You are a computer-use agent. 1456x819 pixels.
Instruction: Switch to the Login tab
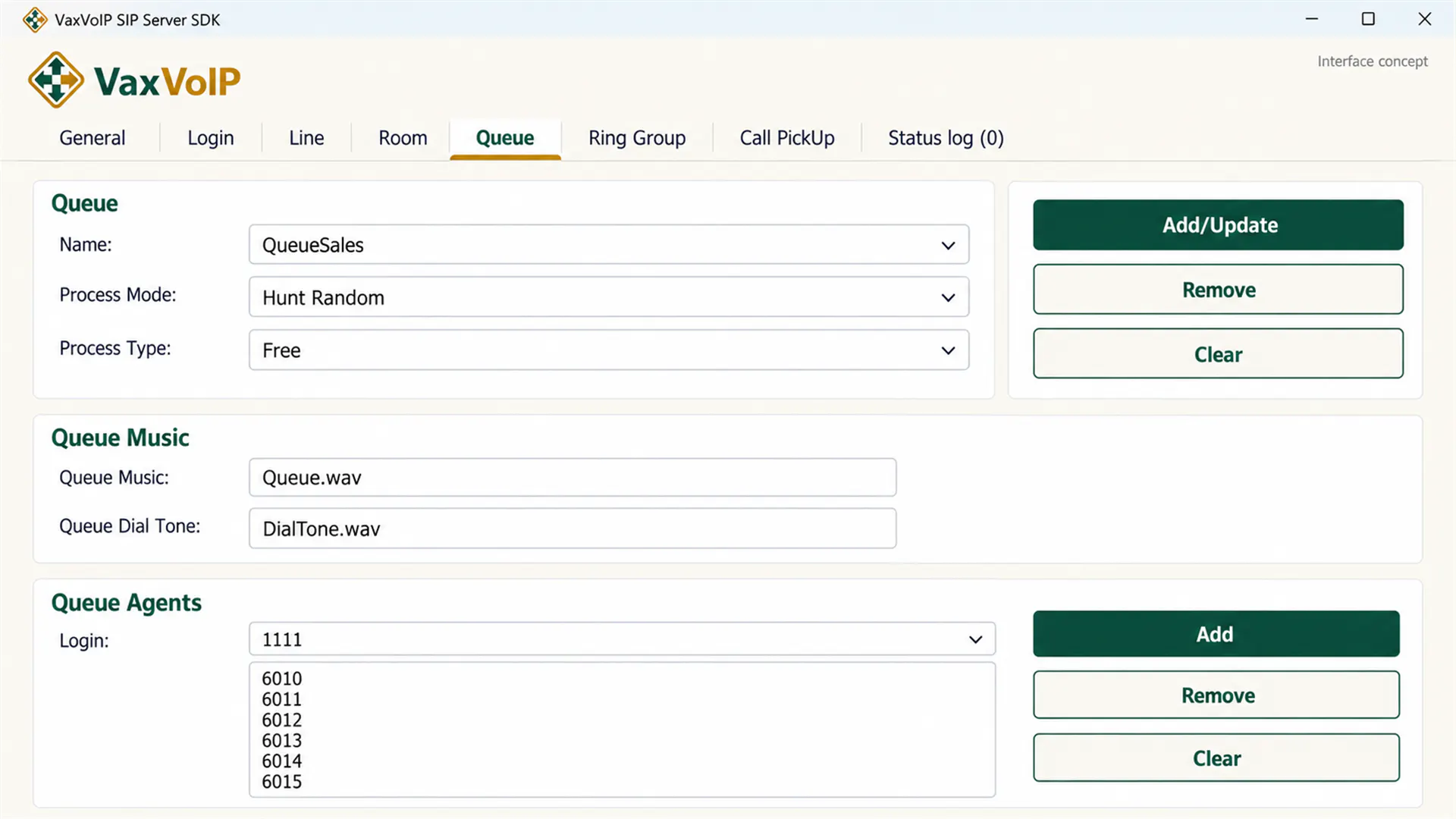click(x=211, y=138)
